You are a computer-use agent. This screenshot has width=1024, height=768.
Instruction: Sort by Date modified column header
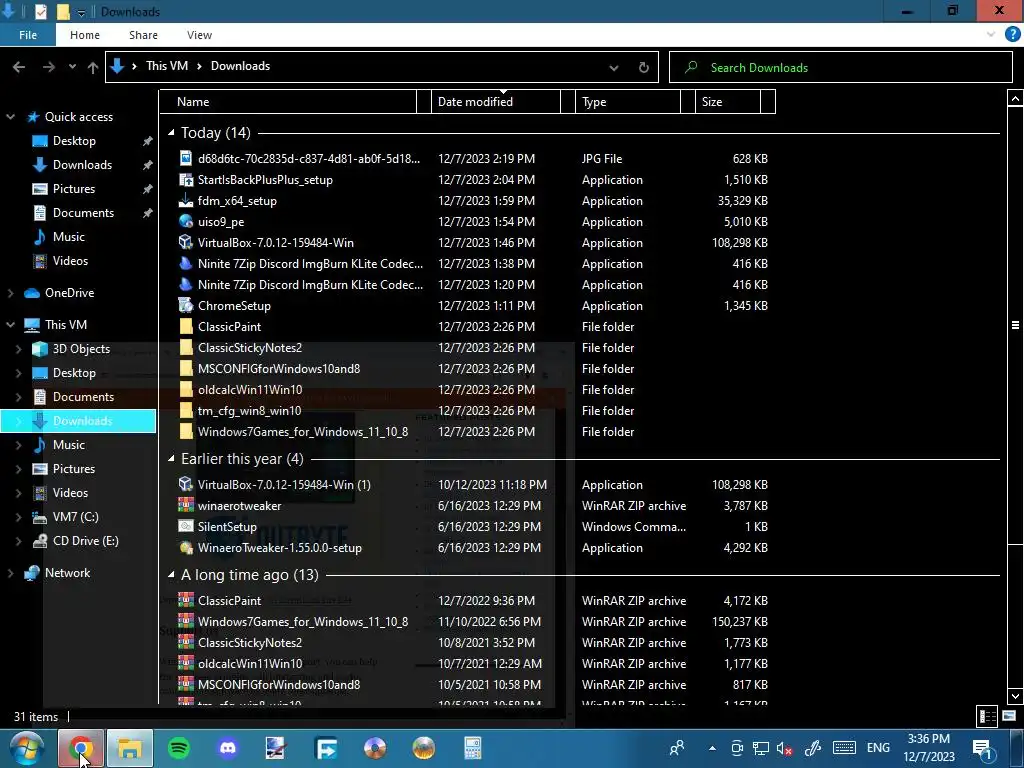pos(496,102)
